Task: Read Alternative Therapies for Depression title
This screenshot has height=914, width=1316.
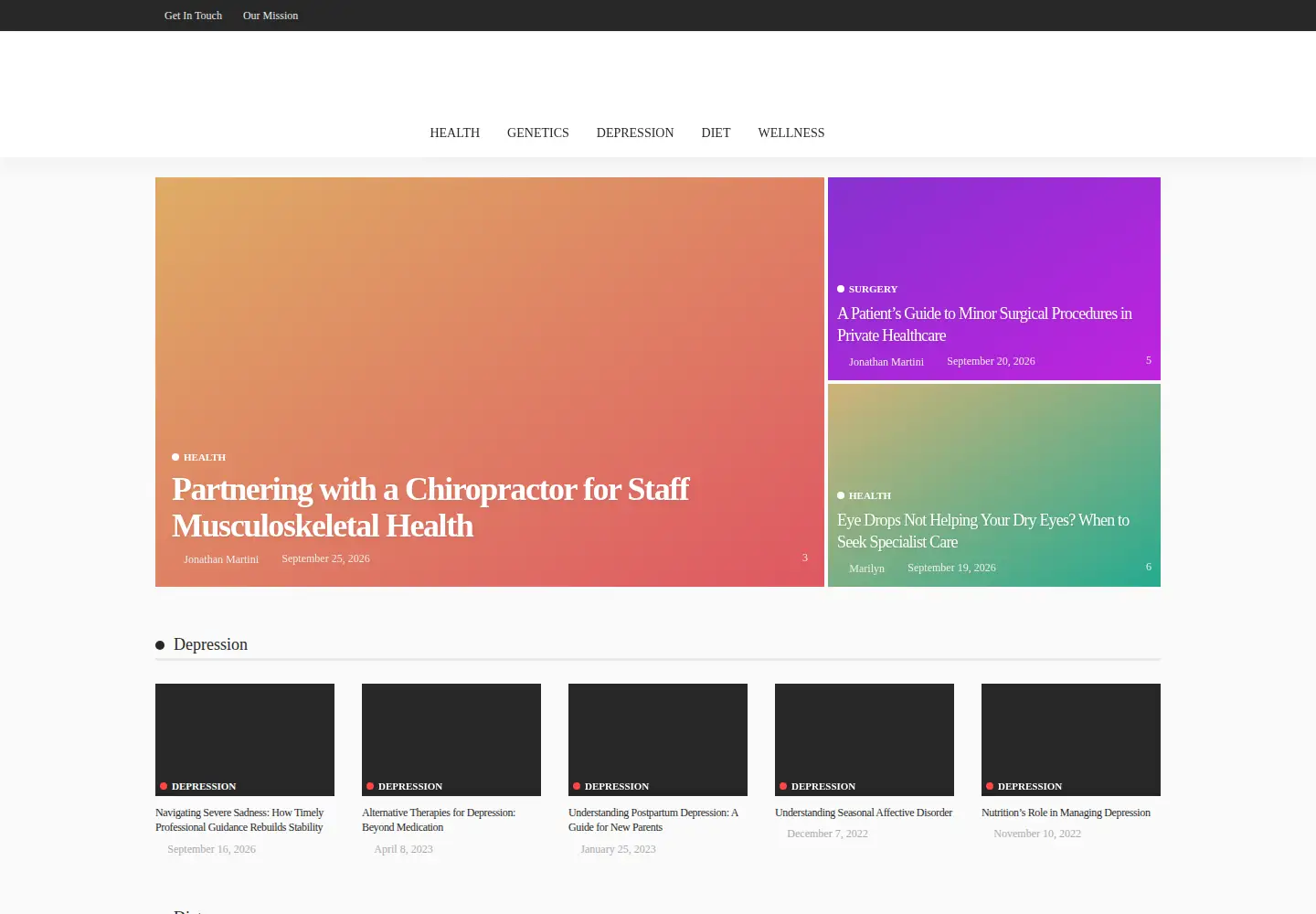Action: 439,820
